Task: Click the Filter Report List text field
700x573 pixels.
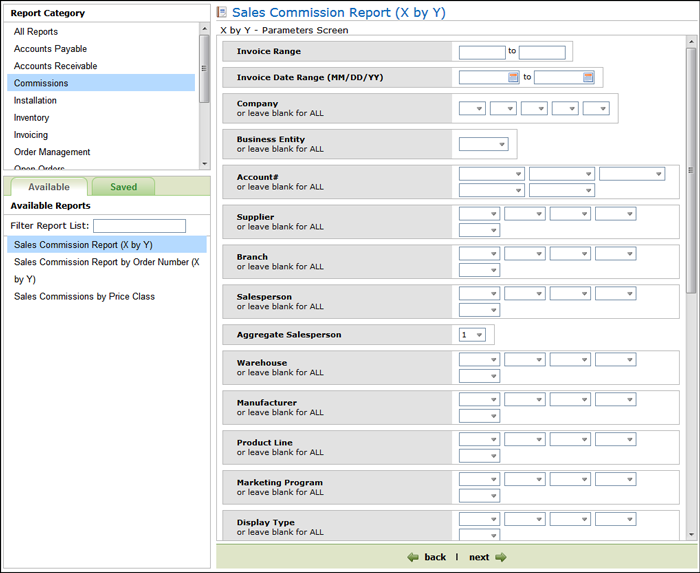Action: pos(139,226)
